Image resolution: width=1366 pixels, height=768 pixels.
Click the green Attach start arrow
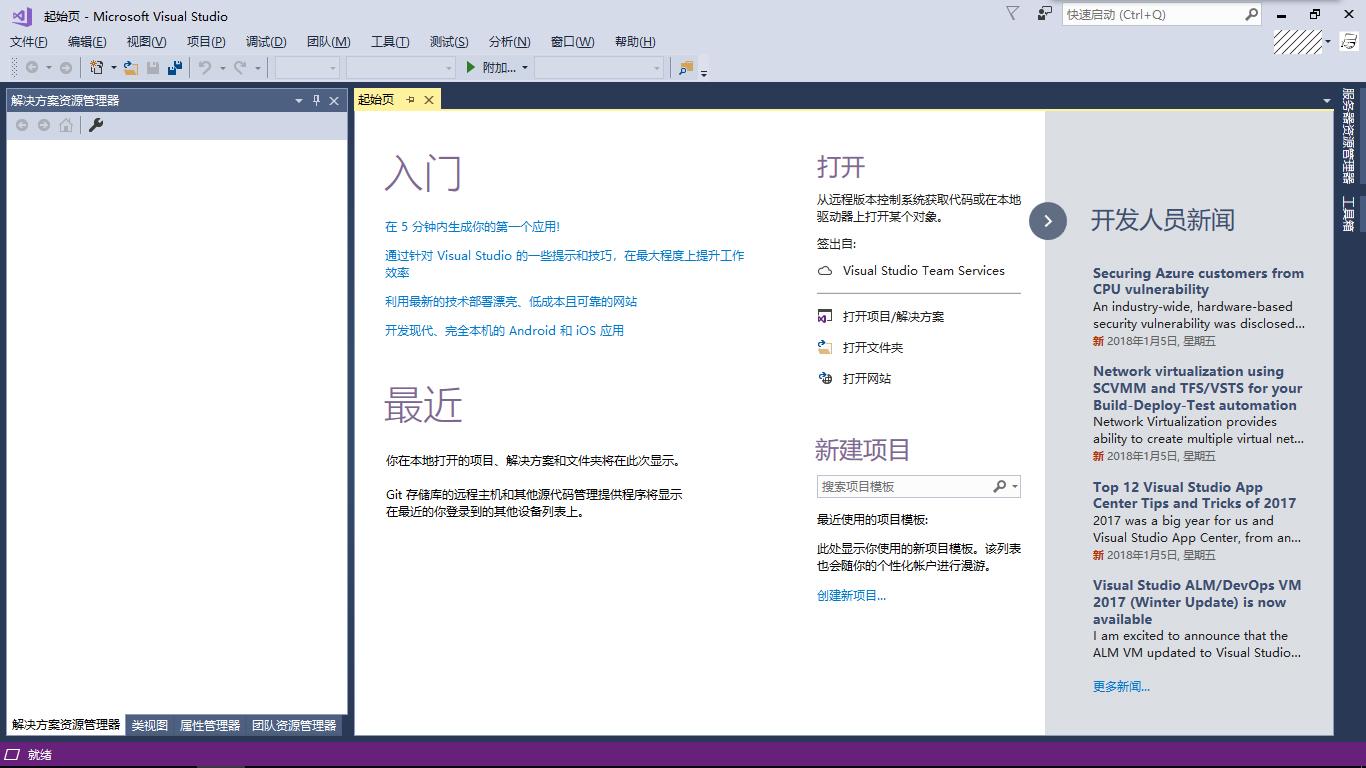[471, 68]
